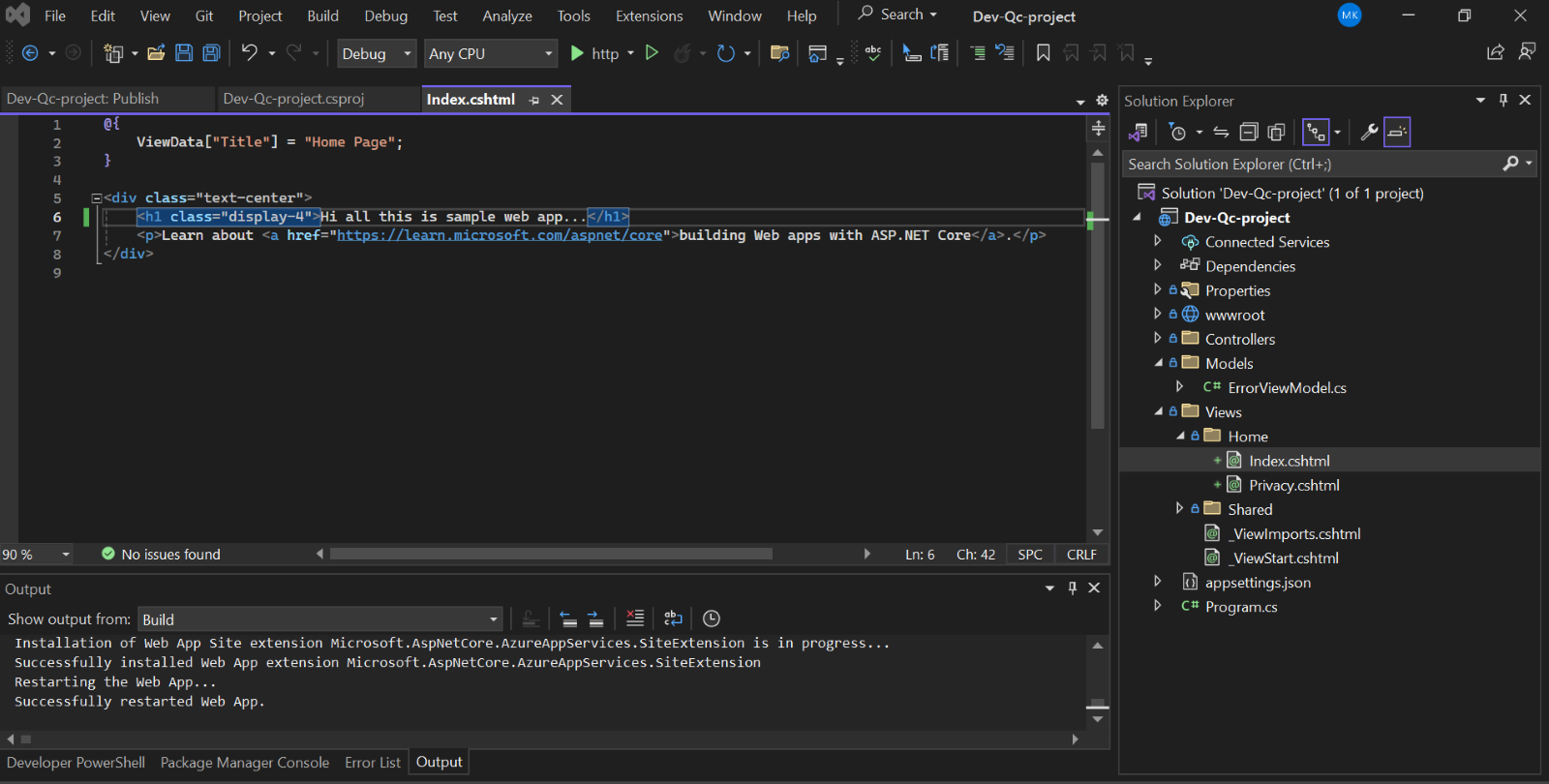The image size is (1549, 784).
Task: Expand the Connected Services node
Action: coord(1157,241)
